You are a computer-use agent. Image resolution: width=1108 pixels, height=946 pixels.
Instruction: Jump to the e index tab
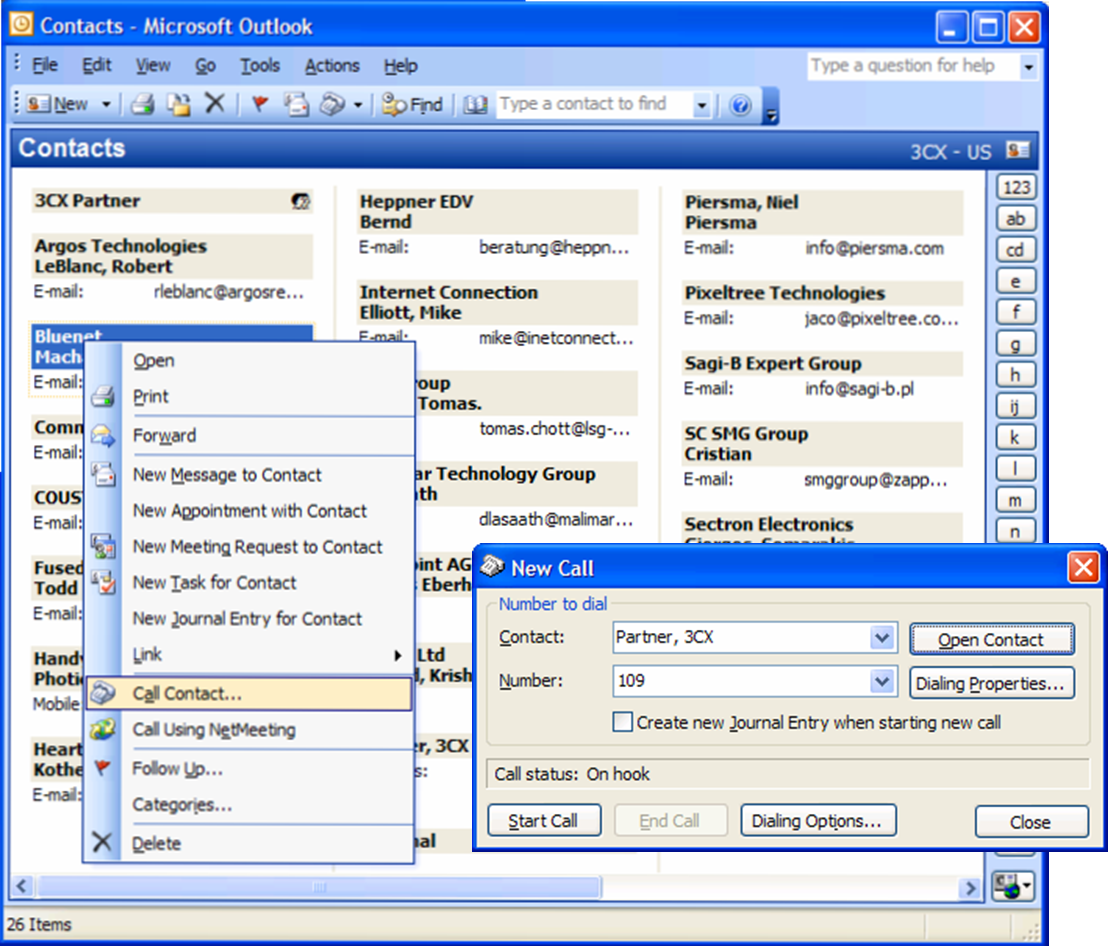[1016, 280]
